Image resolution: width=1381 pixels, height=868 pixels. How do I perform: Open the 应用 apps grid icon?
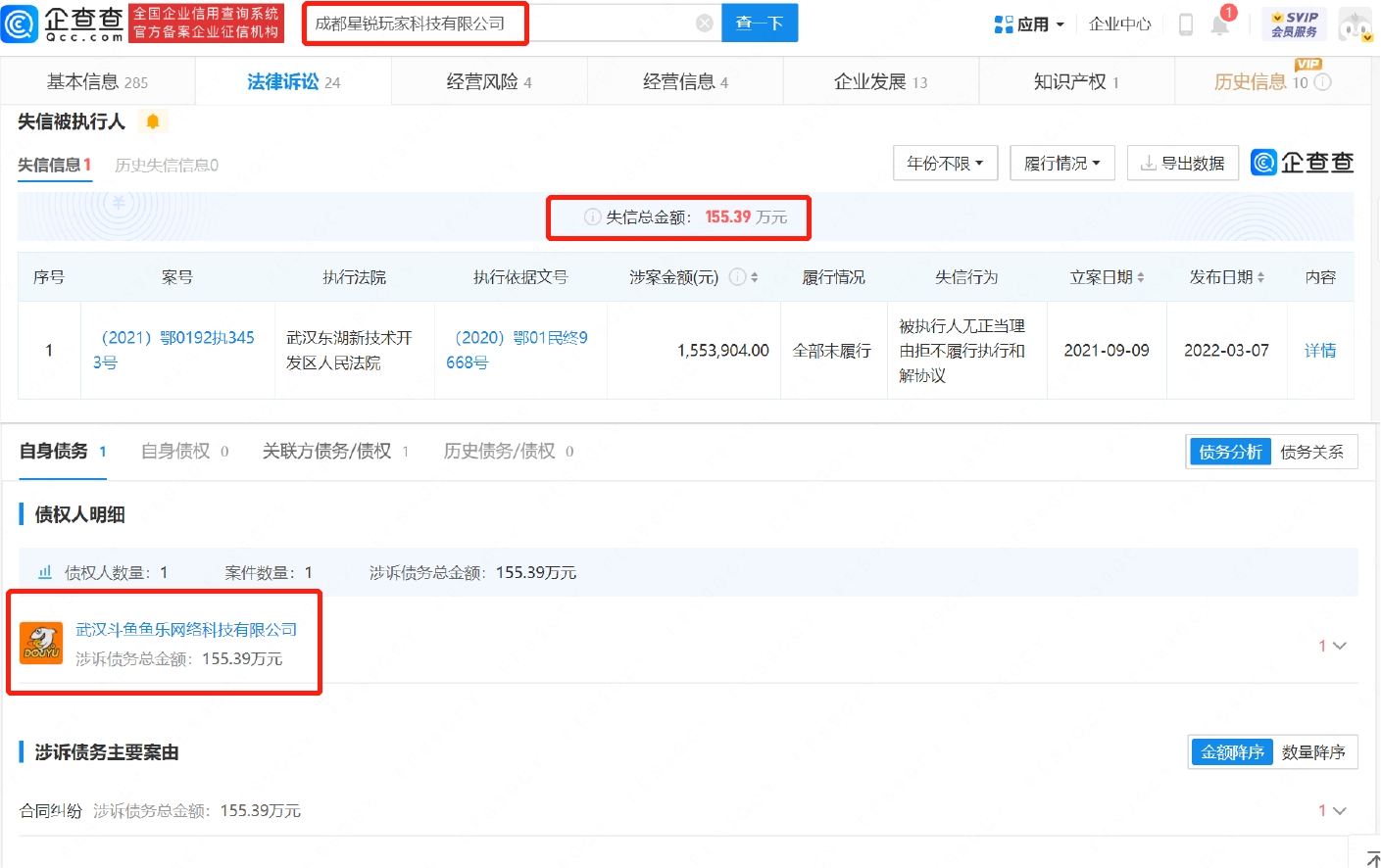click(1004, 24)
